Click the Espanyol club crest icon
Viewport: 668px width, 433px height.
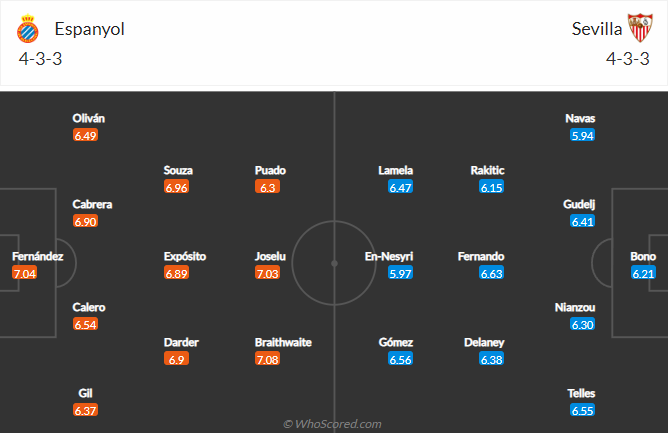tap(28, 29)
